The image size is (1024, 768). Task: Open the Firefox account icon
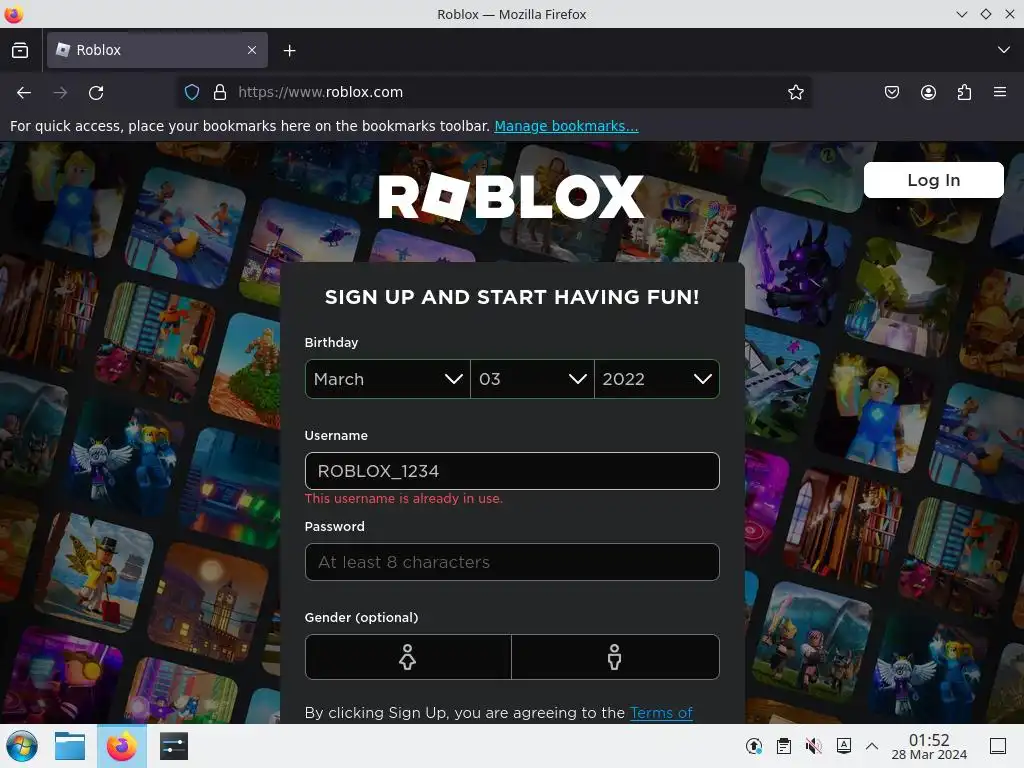pos(928,92)
